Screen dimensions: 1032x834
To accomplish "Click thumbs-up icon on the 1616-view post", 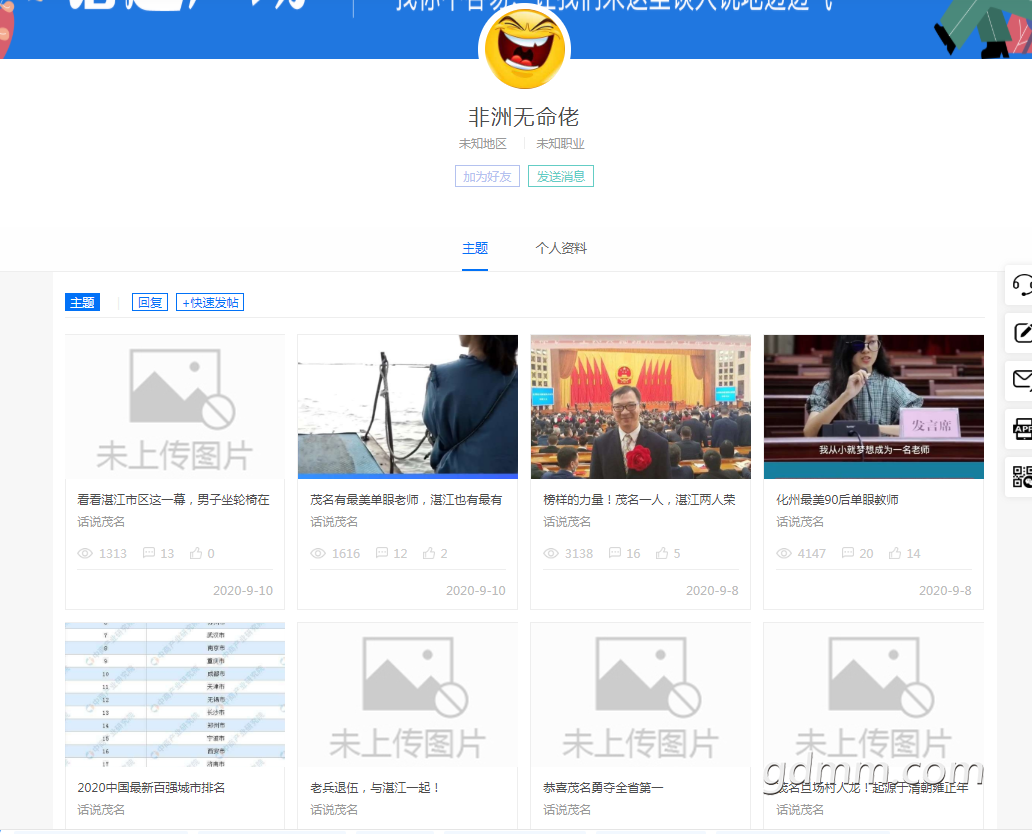I will pyautogui.click(x=429, y=553).
